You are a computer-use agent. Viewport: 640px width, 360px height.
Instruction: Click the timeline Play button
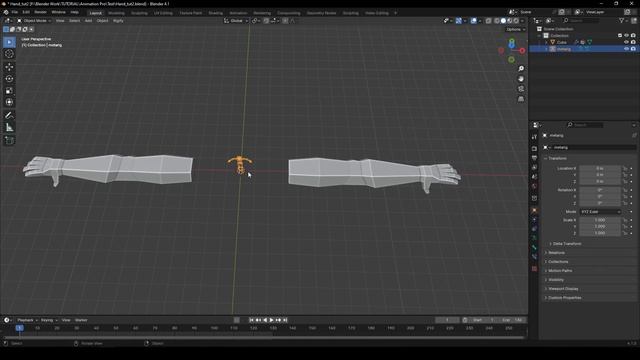271,320
